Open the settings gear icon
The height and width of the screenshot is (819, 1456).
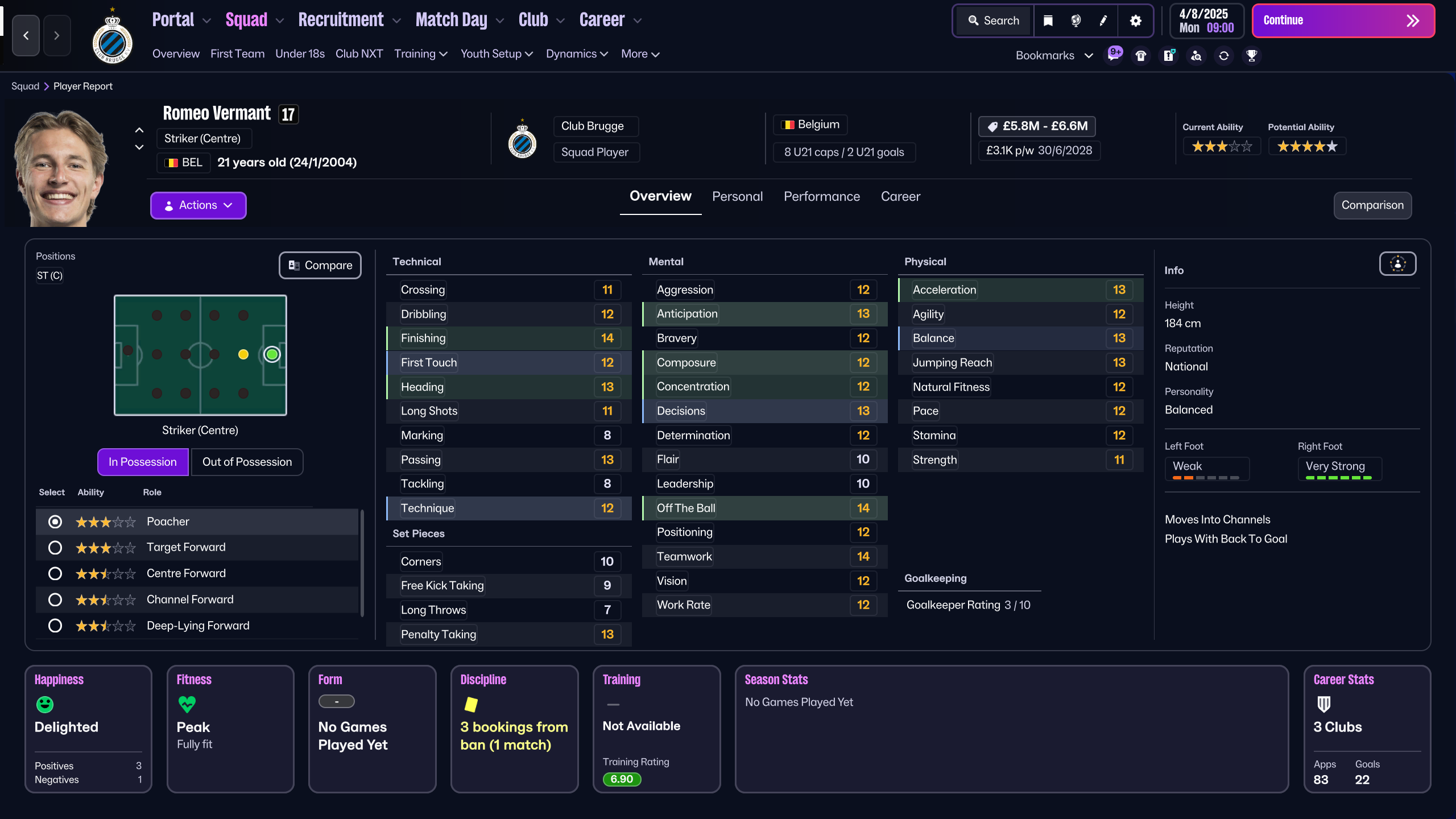point(1135,21)
